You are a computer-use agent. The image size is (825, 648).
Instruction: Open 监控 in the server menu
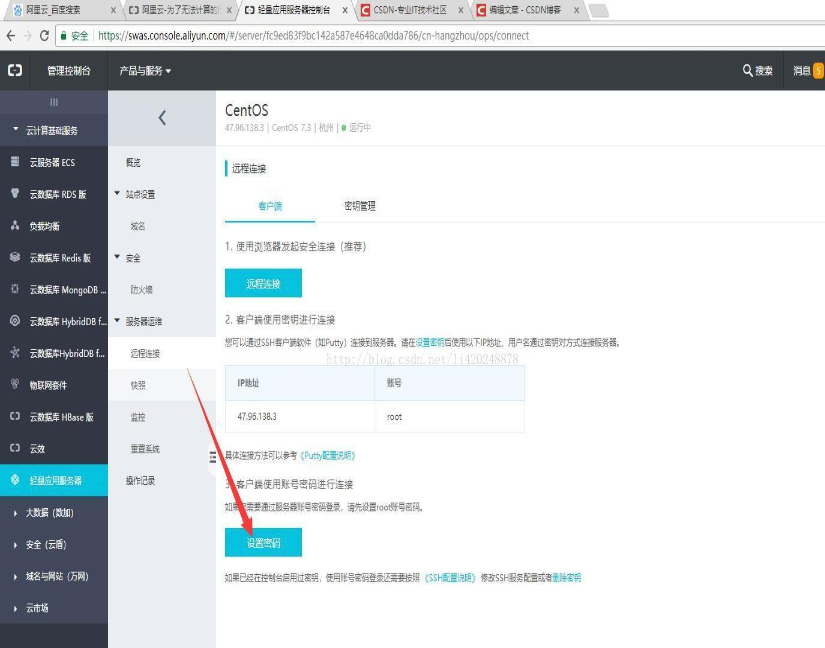click(x=138, y=417)
